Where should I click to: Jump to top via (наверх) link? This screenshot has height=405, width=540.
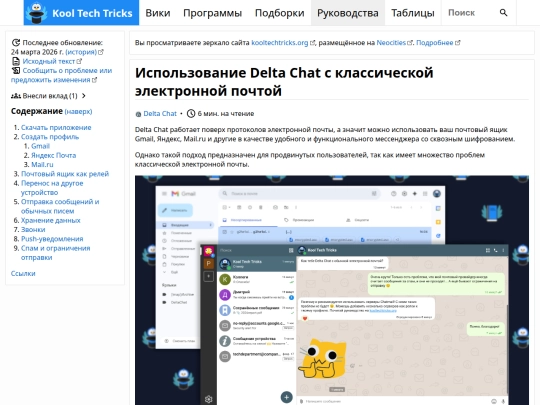(78, 112)
